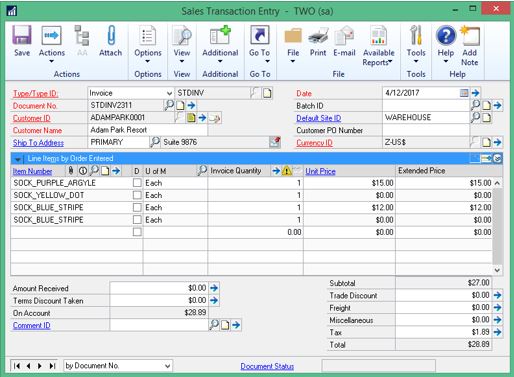Click the Item Number column link

coord(32,171)
